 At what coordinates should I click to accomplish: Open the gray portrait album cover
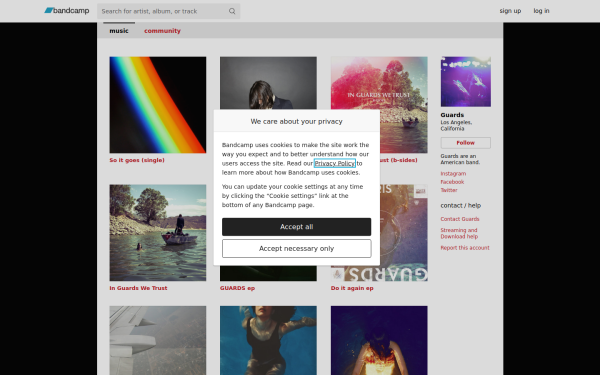click(x=268, y=83)
